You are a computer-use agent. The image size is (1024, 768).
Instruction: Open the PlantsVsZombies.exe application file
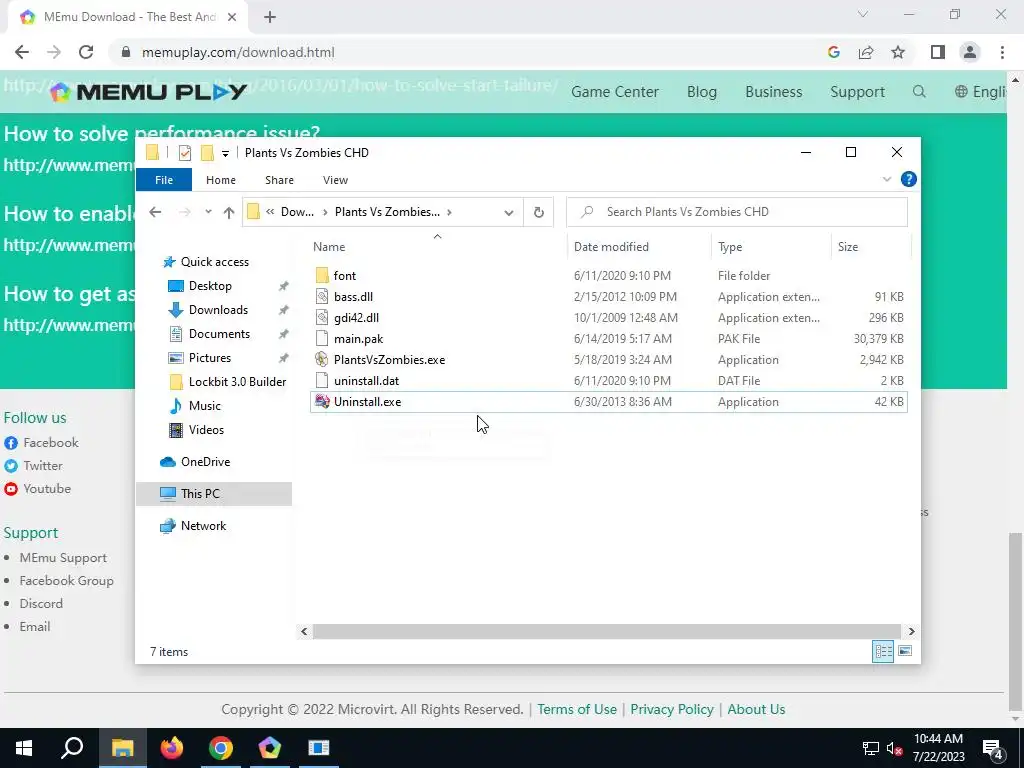coord(389,360)
